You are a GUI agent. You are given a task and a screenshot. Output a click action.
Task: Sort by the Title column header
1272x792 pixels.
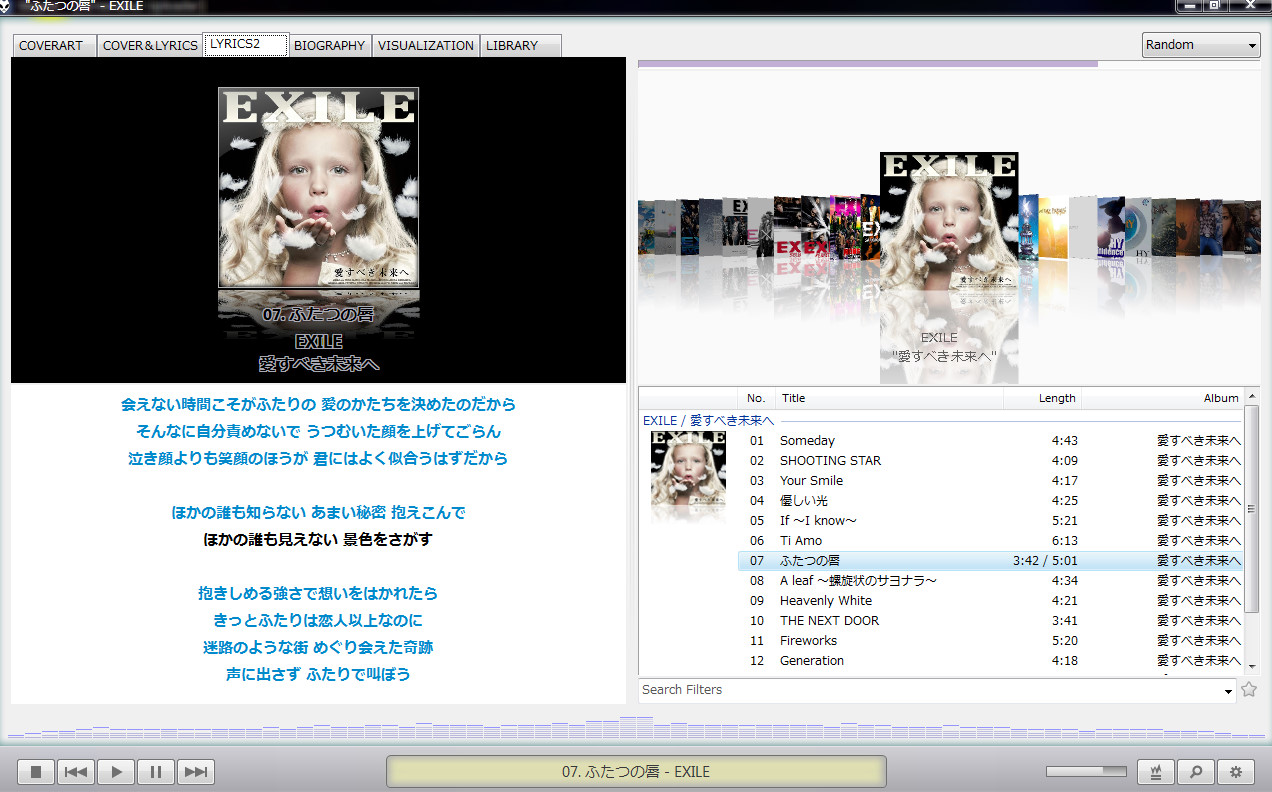pos(889,398)
